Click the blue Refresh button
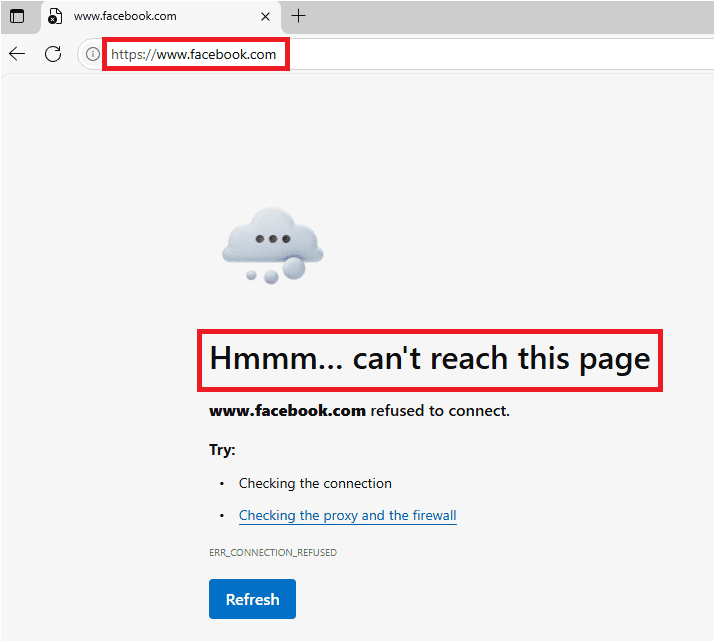This screenshot has width=715, height=642. [x=252, y=599]
